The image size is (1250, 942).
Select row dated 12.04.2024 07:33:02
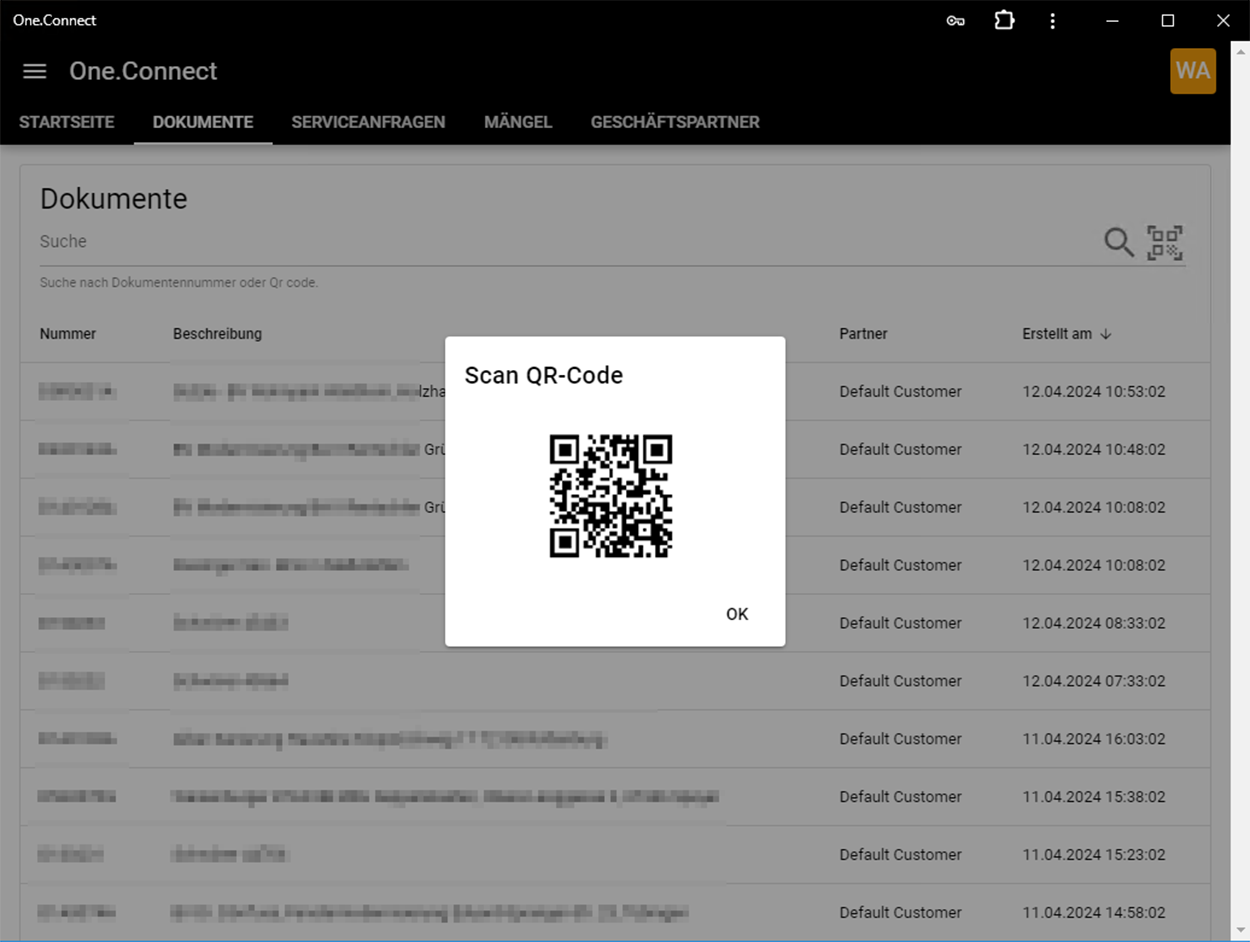(x=615, y=681)
